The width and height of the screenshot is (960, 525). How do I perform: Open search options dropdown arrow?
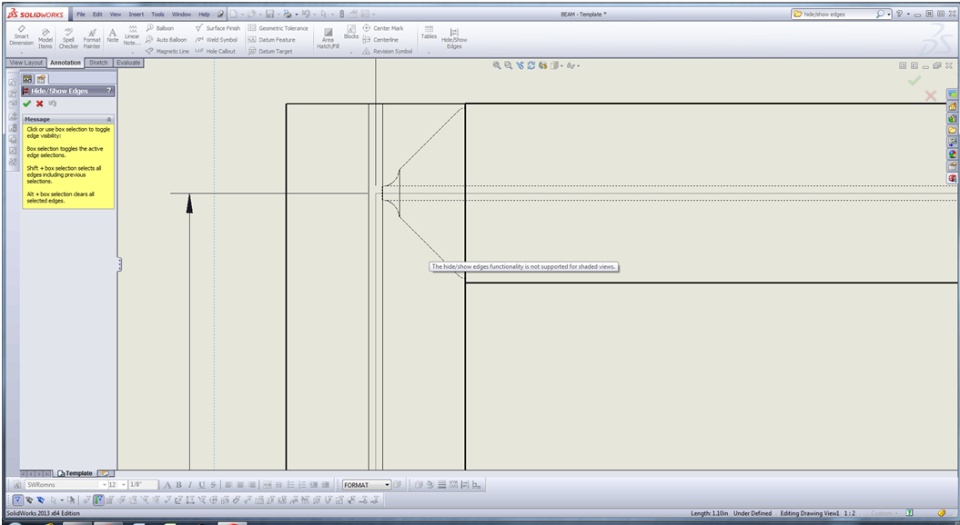coord(889,14)
